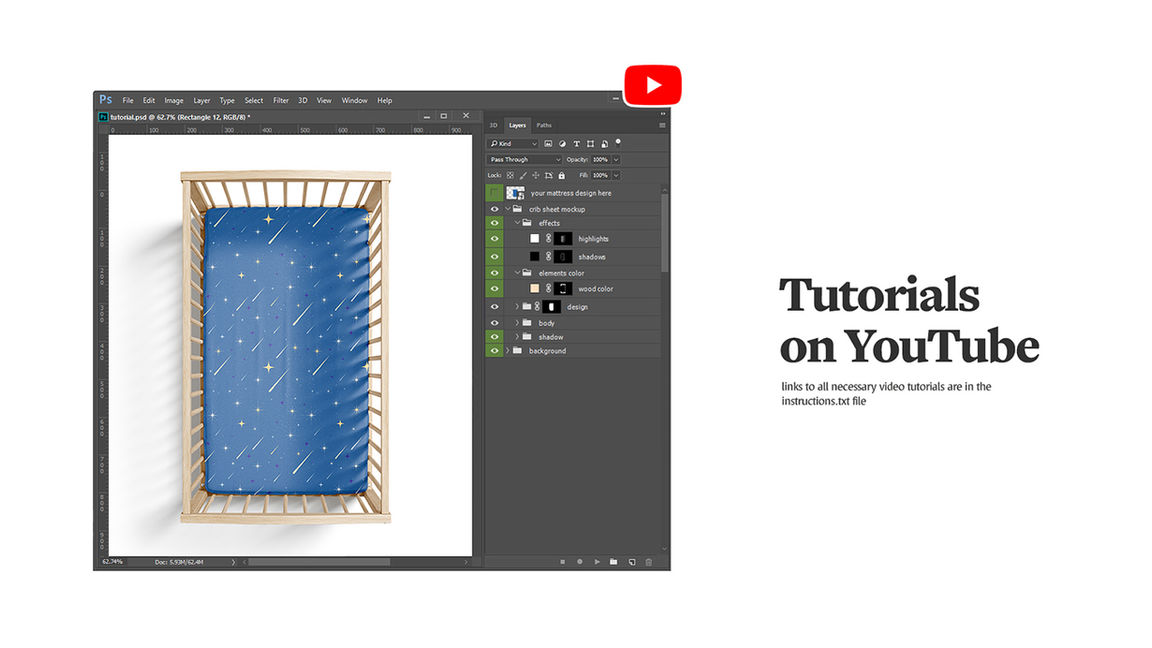Screen dimensions: 1152x648
Task: Expand the body group
Action: tap(517, 323)
